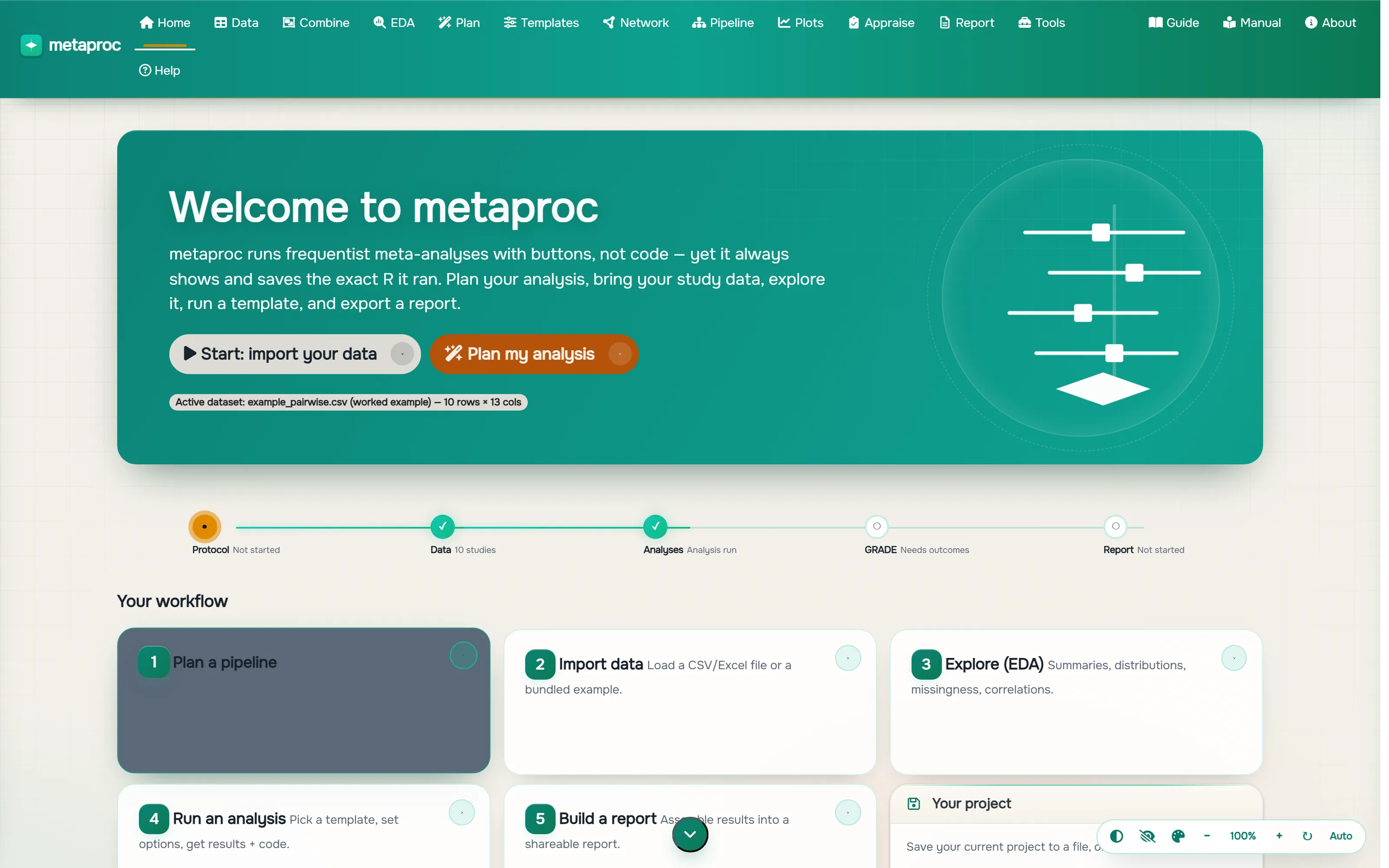Screen dimensions: 1389x868
Task: Click Start: import your data button
Action: pos(294,354)
